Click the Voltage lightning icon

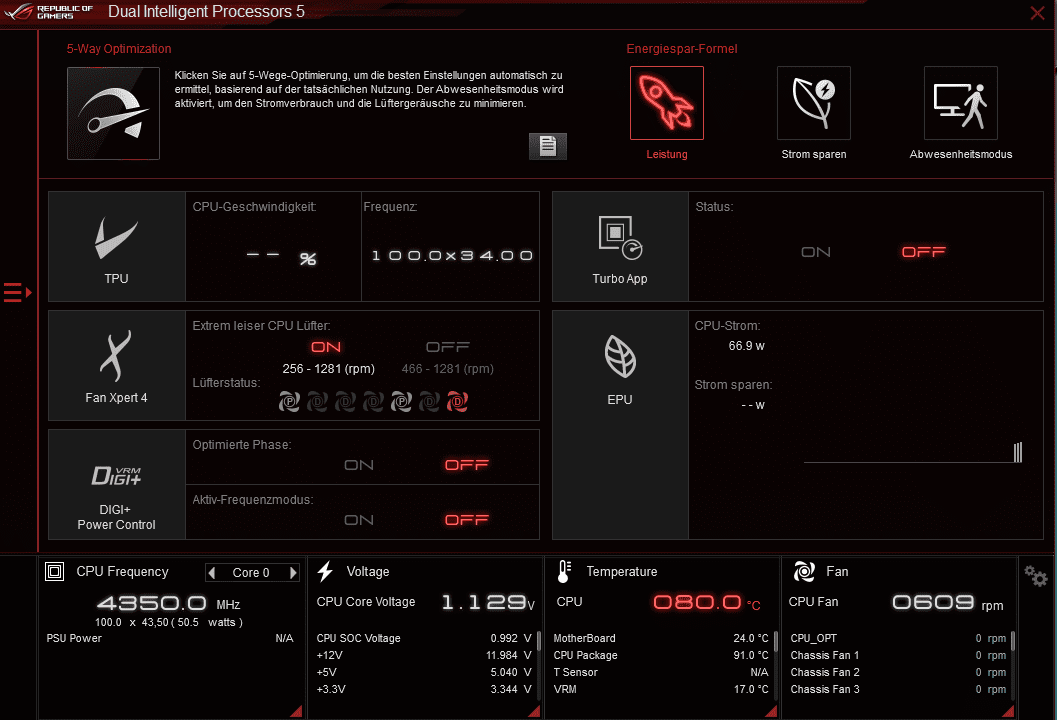326,572
